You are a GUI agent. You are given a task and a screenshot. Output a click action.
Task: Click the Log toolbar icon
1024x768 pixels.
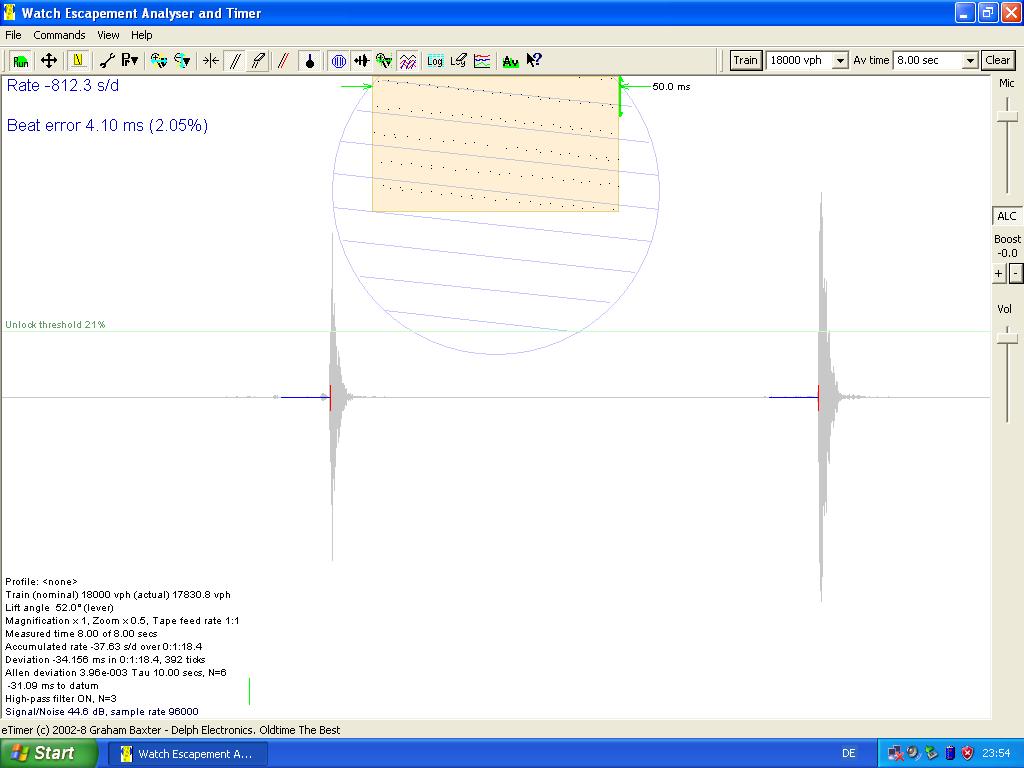tap(435, 61)
